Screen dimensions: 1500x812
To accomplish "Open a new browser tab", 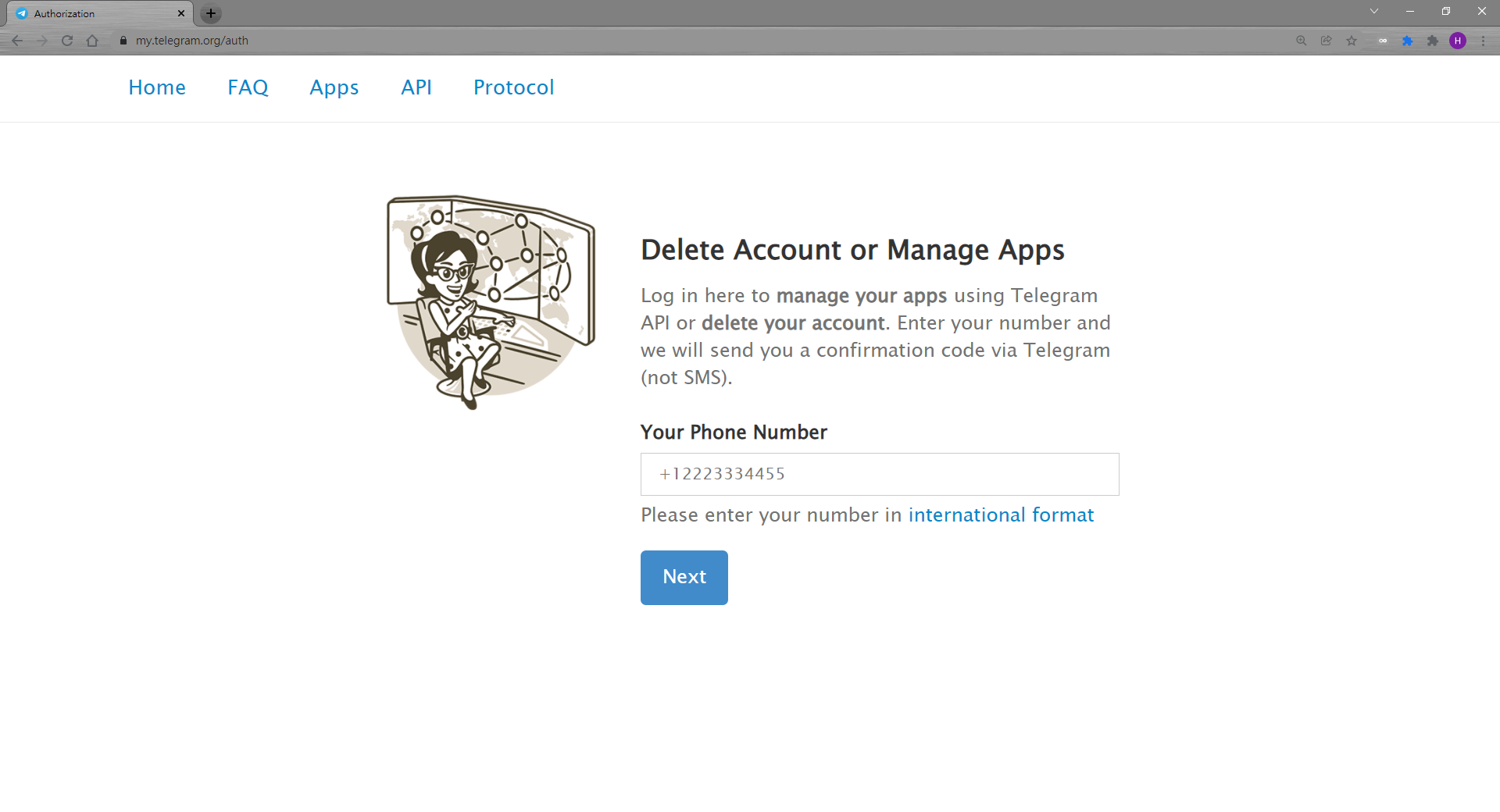I will (210, 13).
